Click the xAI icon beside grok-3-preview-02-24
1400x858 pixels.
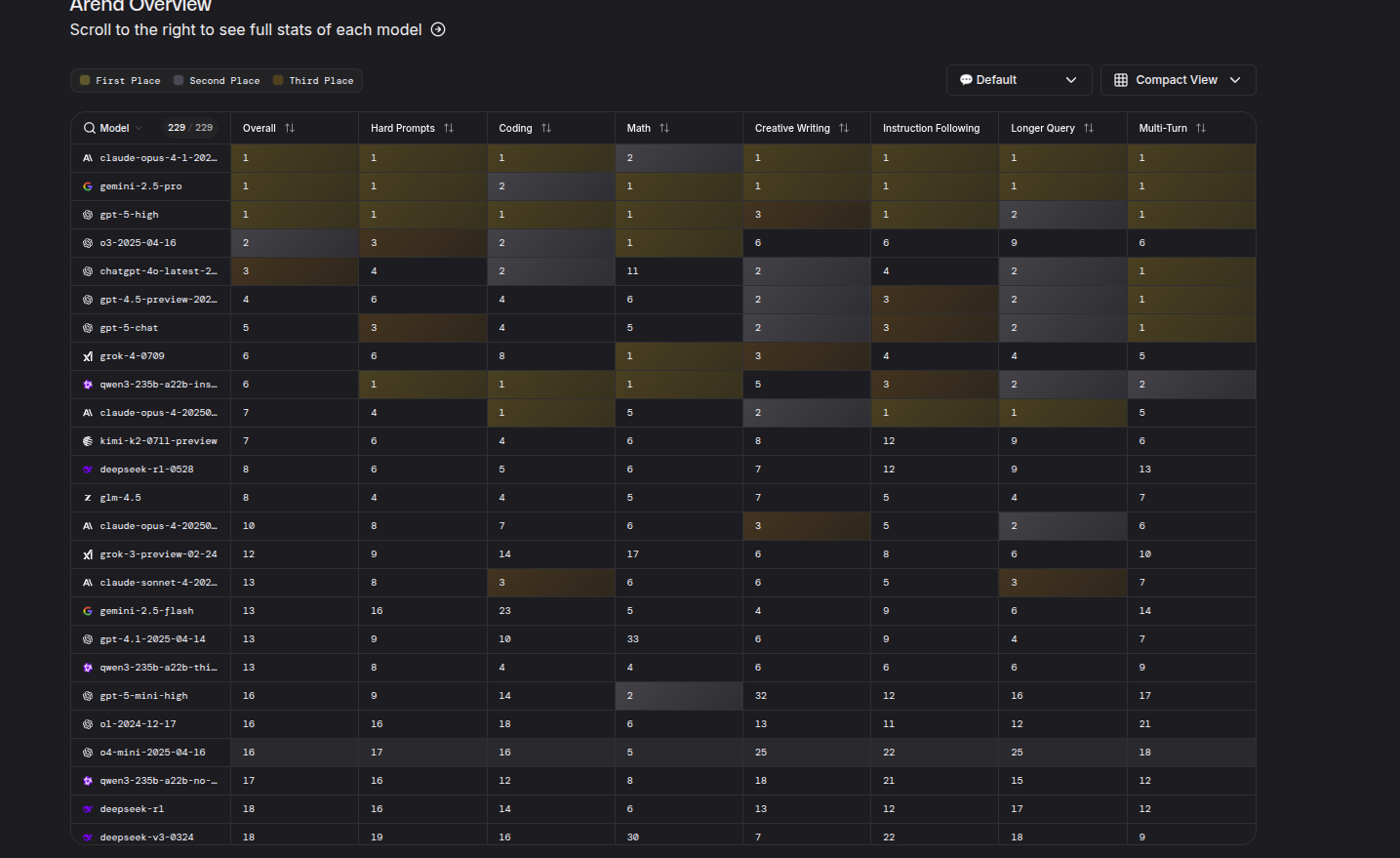click(88, 554)
